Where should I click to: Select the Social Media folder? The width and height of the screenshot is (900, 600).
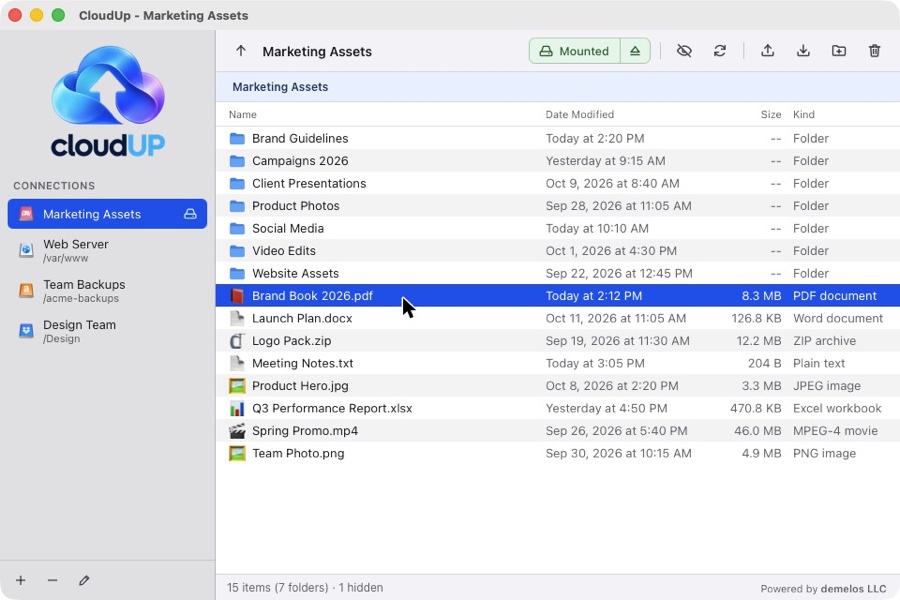point(558,229)
